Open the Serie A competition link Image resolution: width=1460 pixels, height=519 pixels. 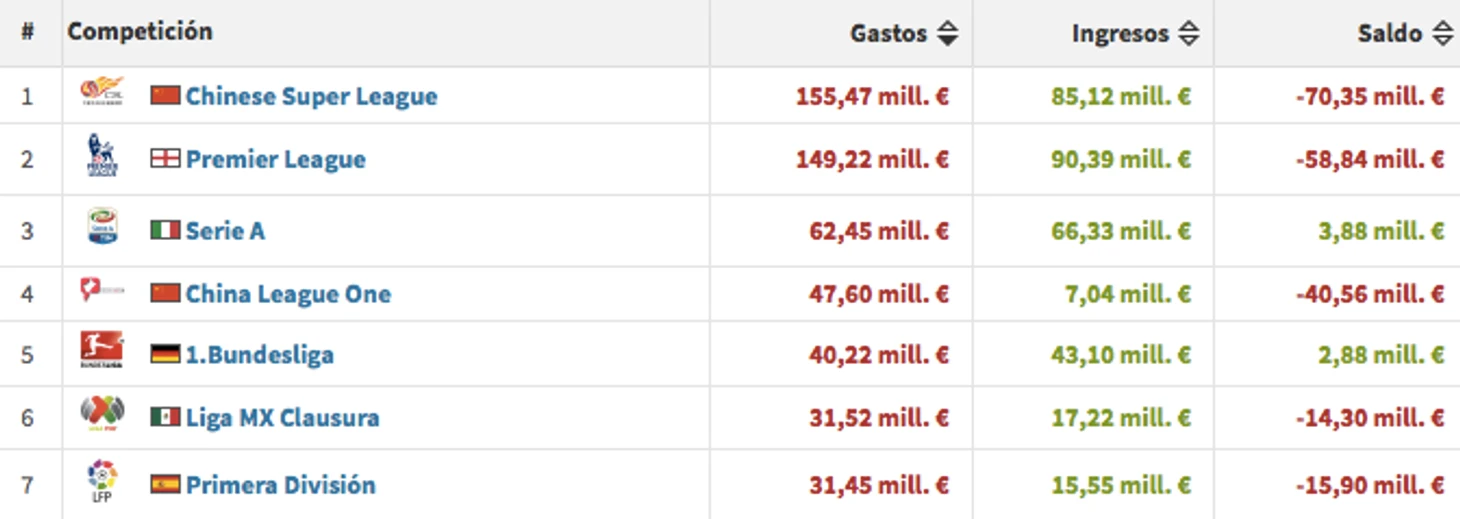(x=225, y=231)
